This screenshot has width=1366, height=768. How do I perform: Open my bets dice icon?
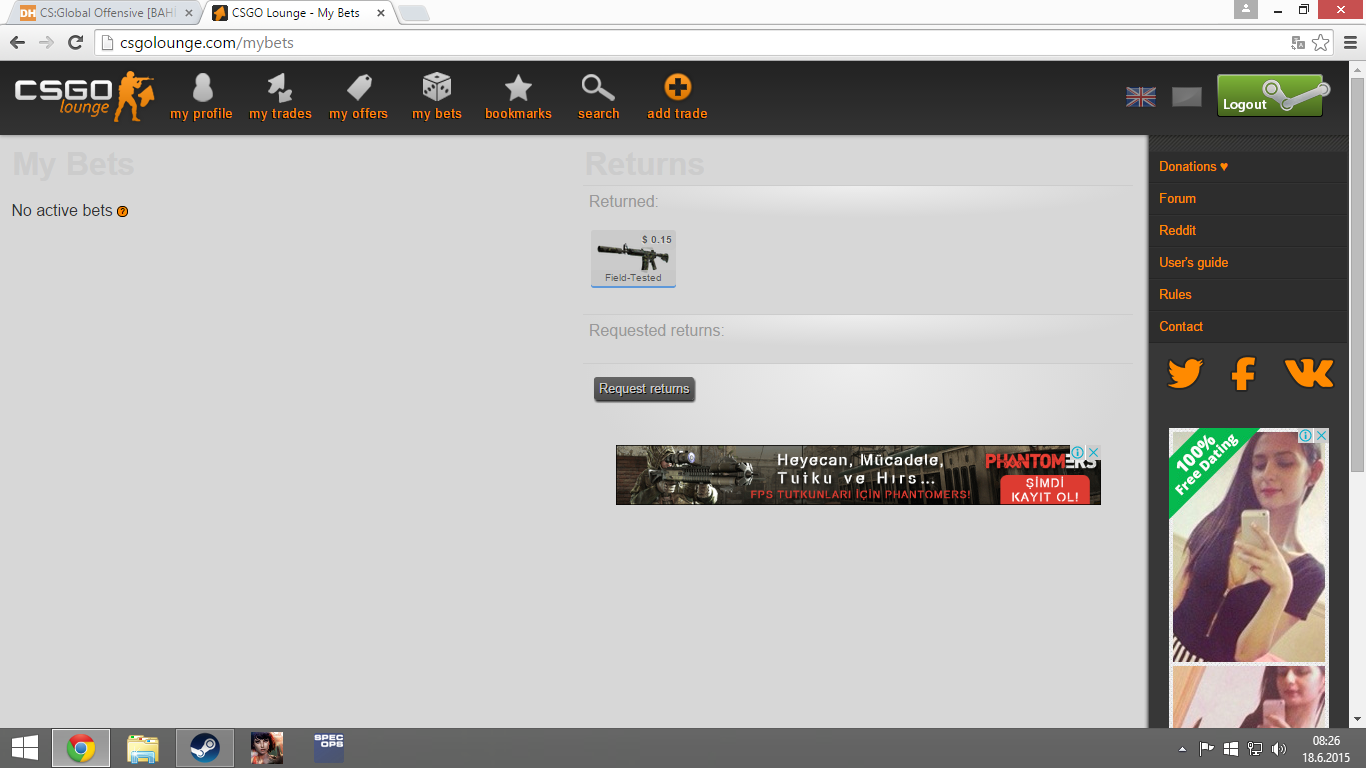point(437,87)
